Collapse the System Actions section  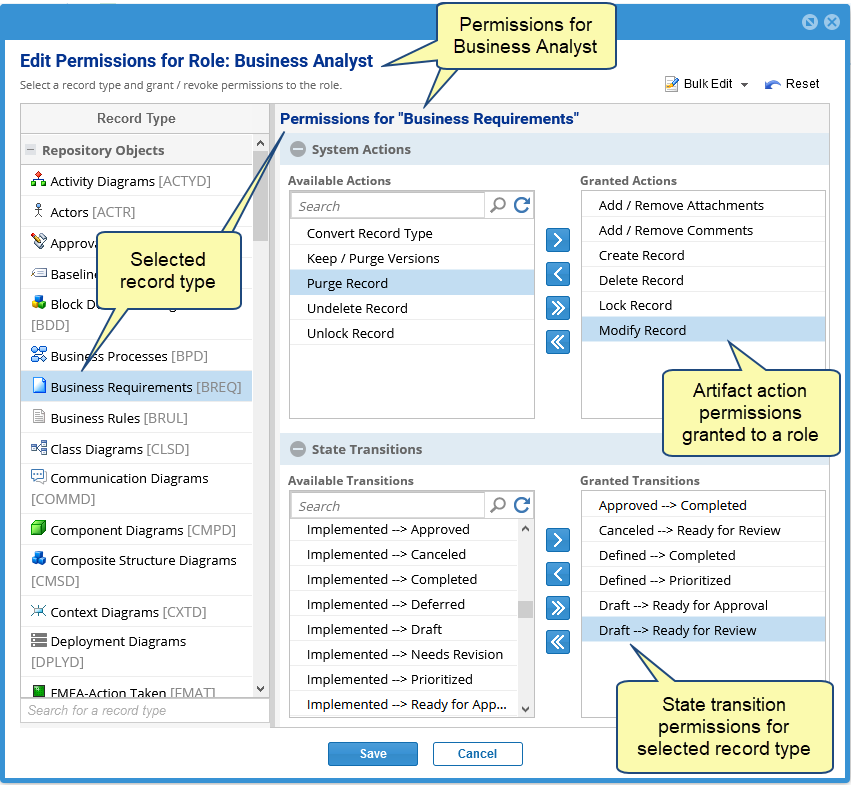coord(297,150)
